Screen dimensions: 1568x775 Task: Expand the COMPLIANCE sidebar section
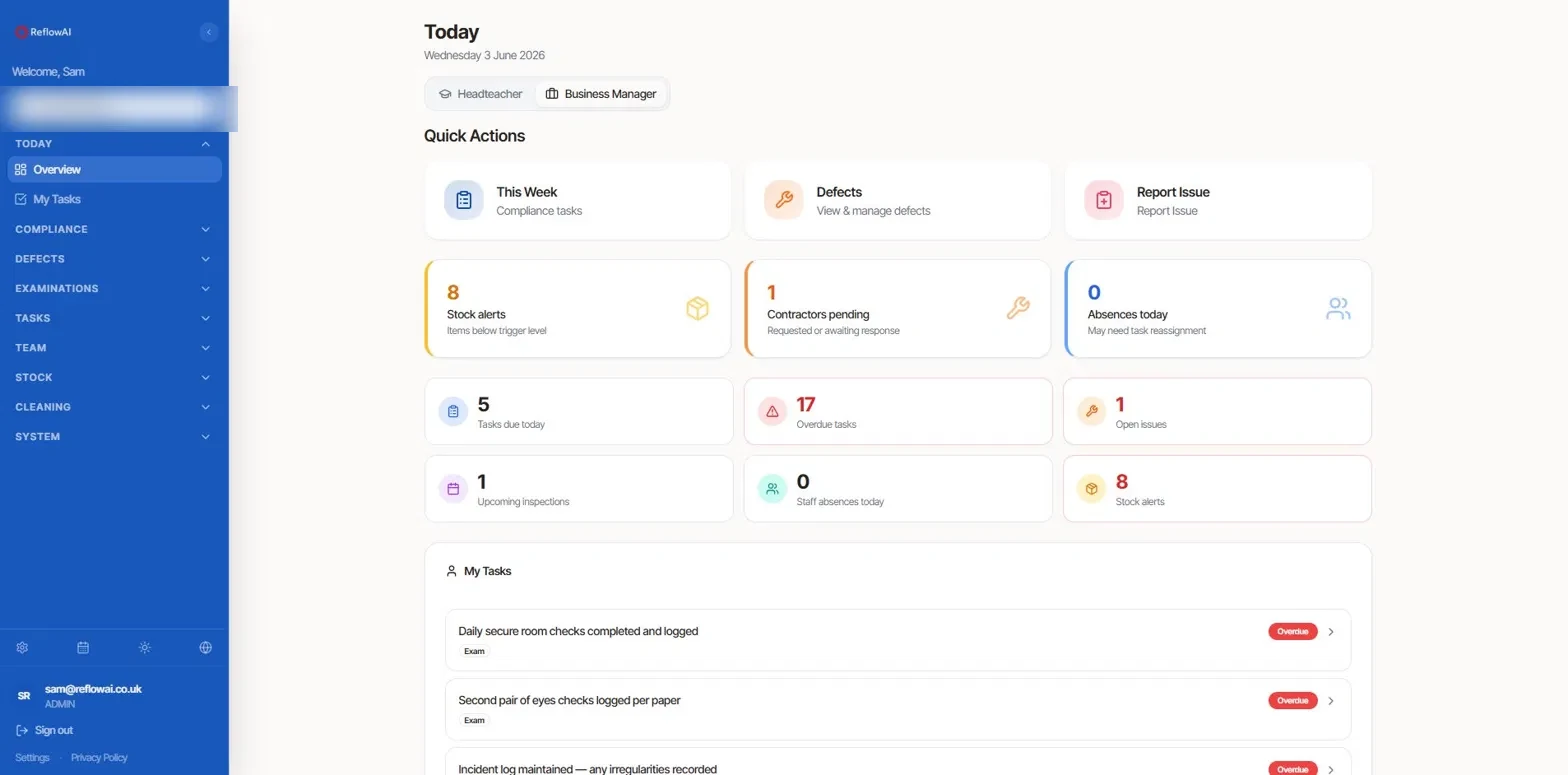click(x=114, y=229)
